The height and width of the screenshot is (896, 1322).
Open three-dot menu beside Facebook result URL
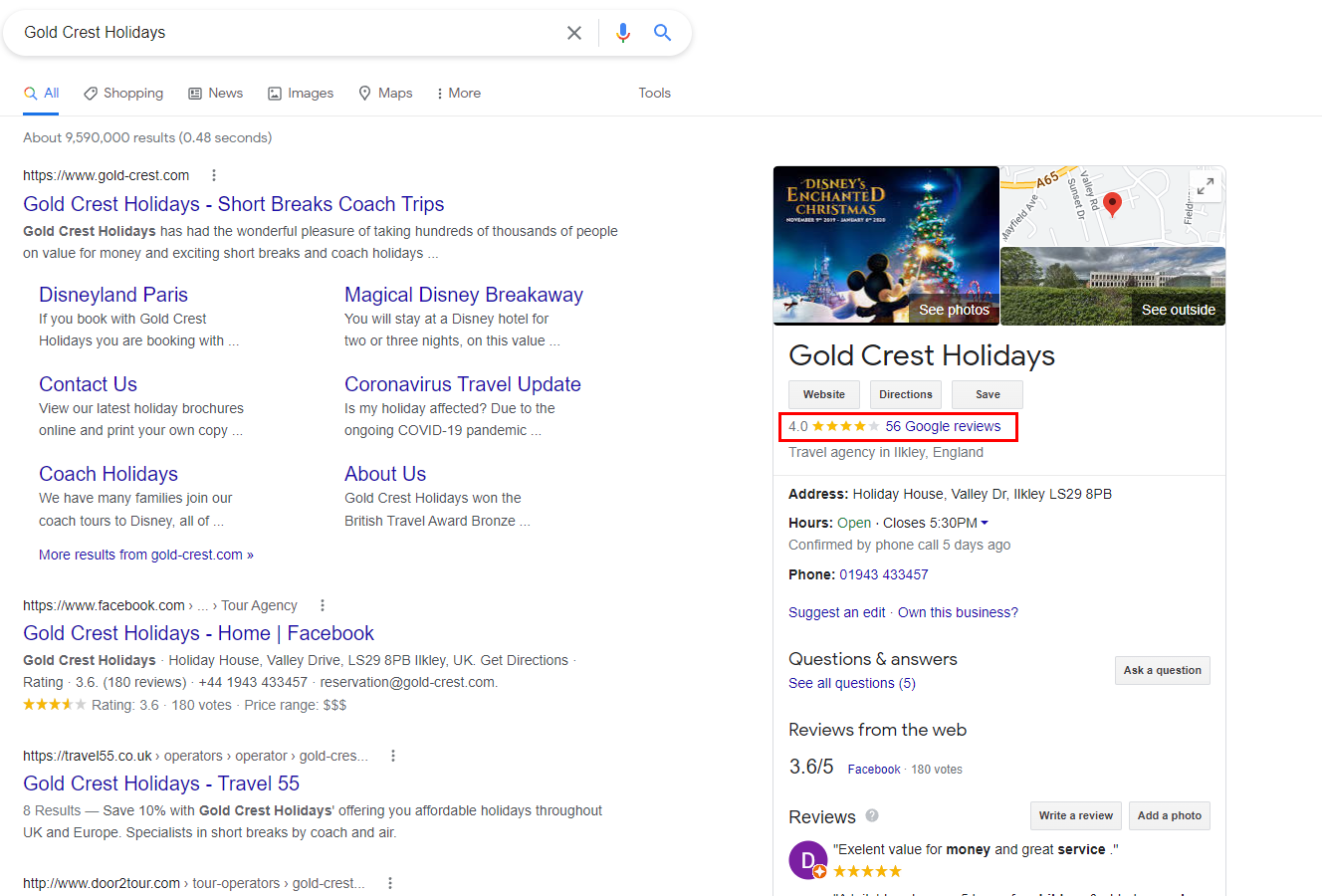point(322,605)
